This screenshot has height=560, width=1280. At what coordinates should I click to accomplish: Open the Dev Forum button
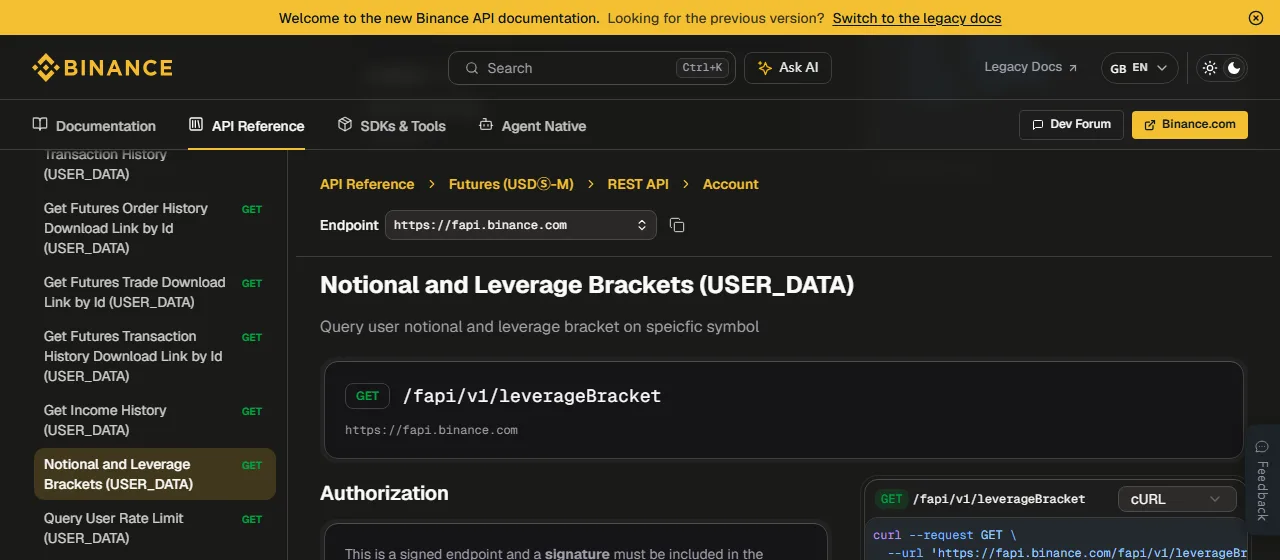pyautogui.click(x=1071, y=125)
